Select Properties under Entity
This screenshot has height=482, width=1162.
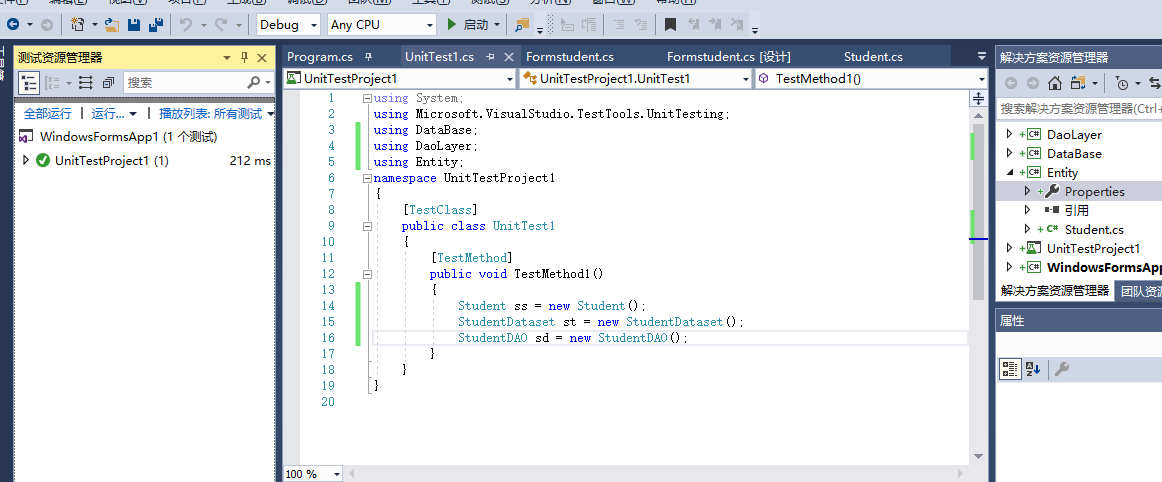[1095, 191]
